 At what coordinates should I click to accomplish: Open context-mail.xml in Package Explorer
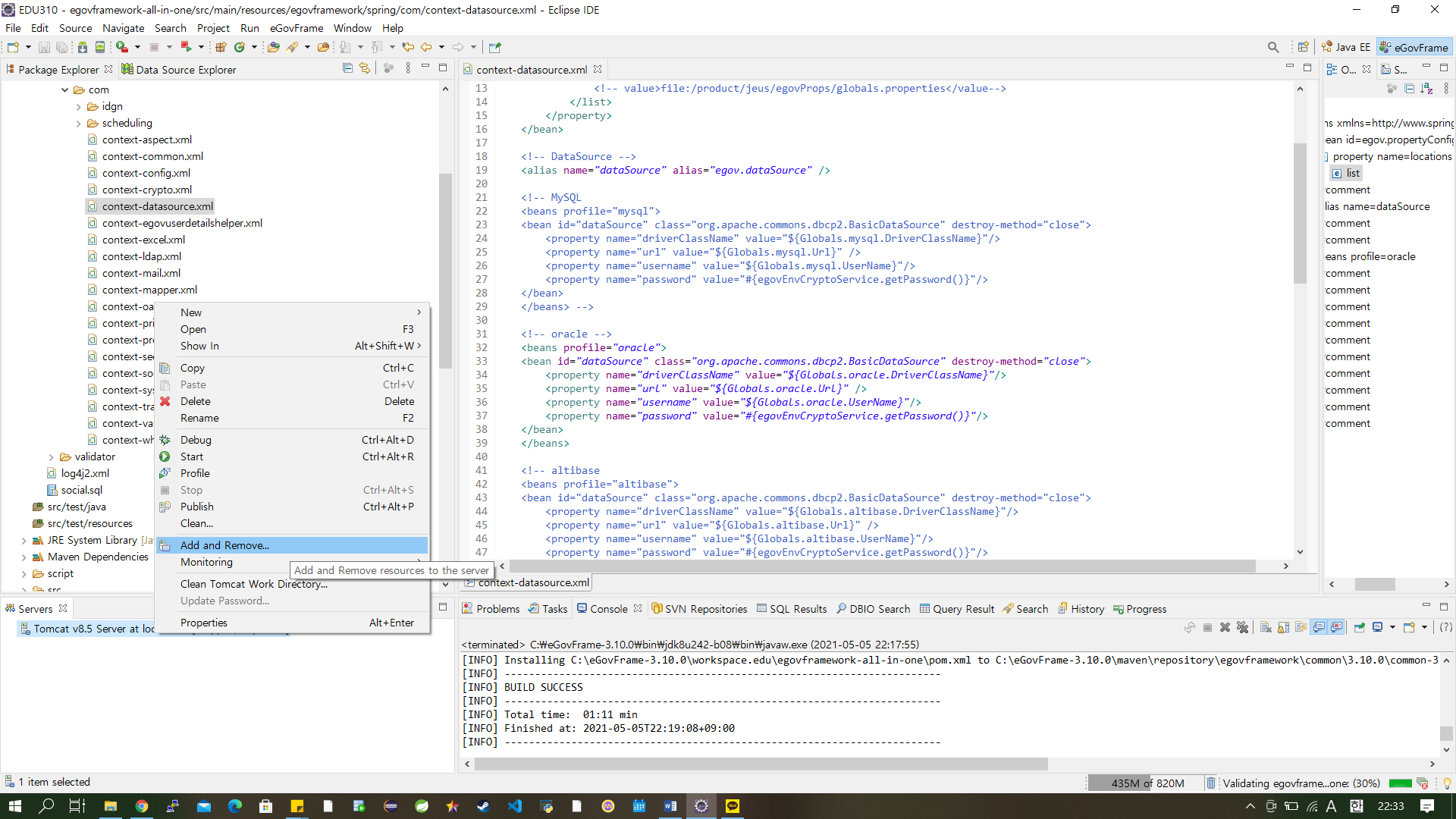click(141, 273)
